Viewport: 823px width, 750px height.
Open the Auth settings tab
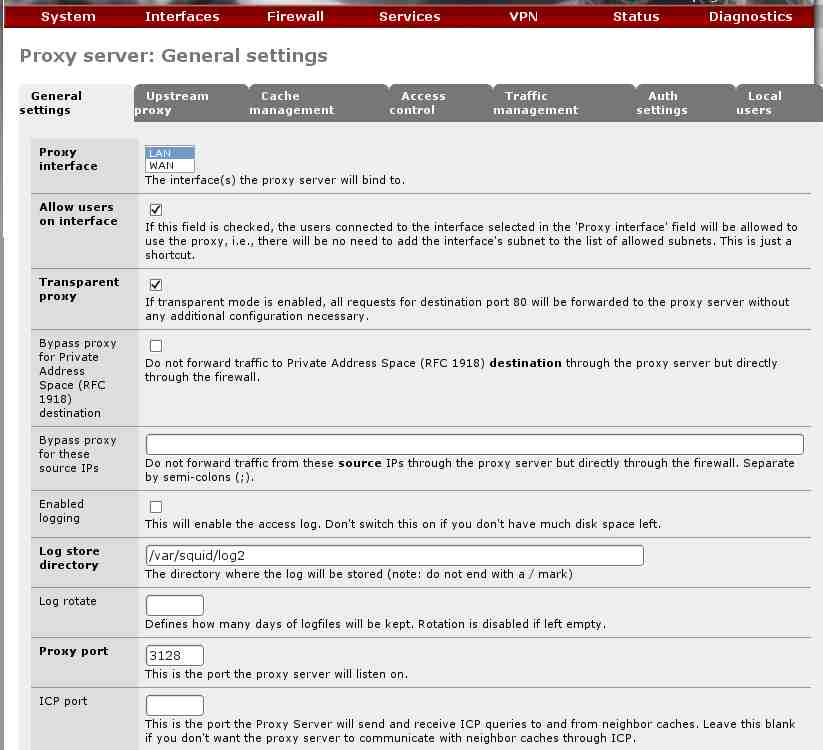(662, 103)
